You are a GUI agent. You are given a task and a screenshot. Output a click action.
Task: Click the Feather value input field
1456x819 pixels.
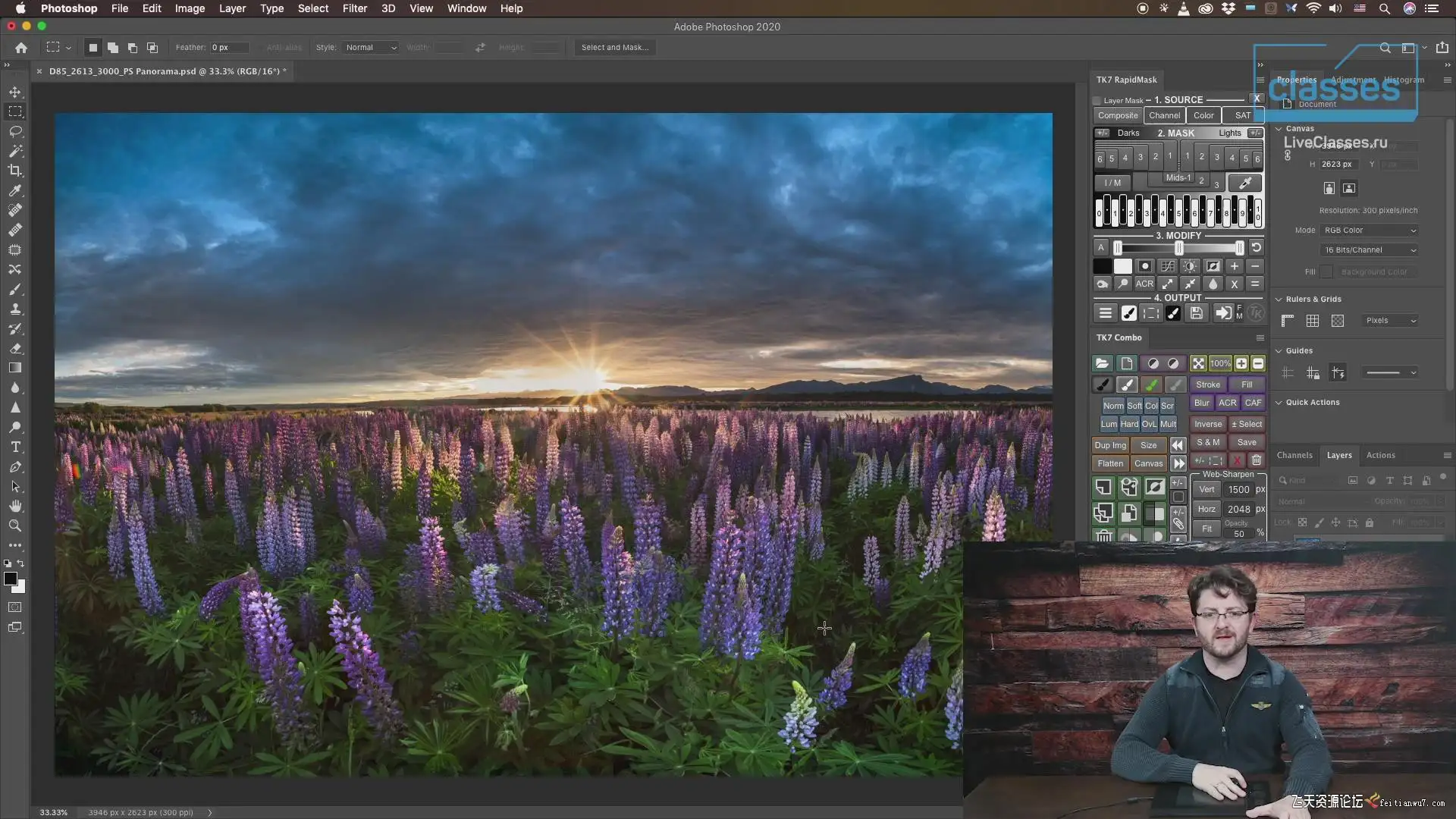[230, 48]
